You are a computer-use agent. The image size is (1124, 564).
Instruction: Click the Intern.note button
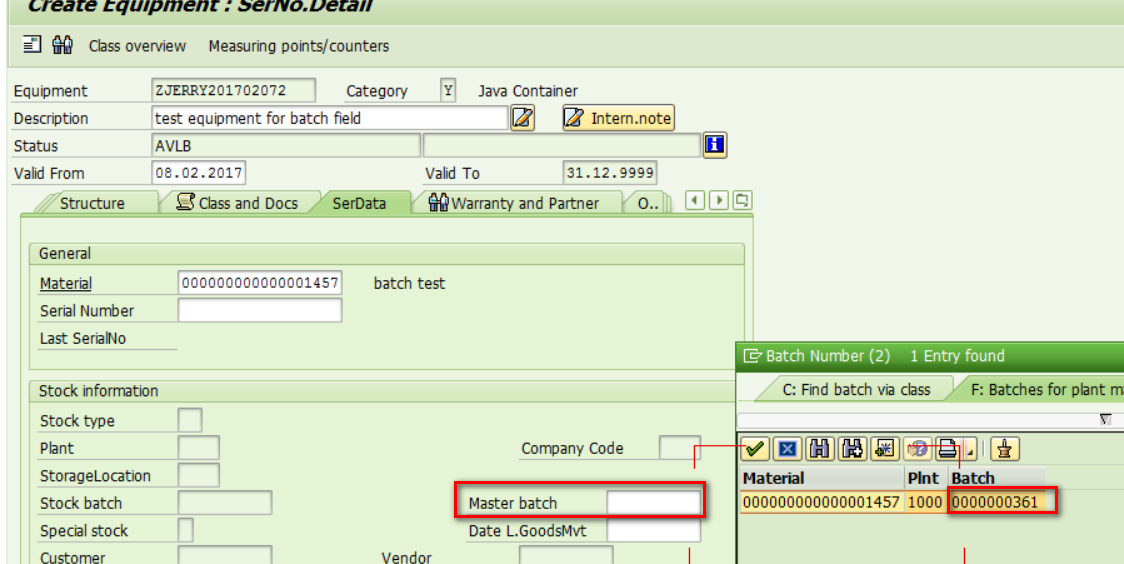[x=618, y=118]
